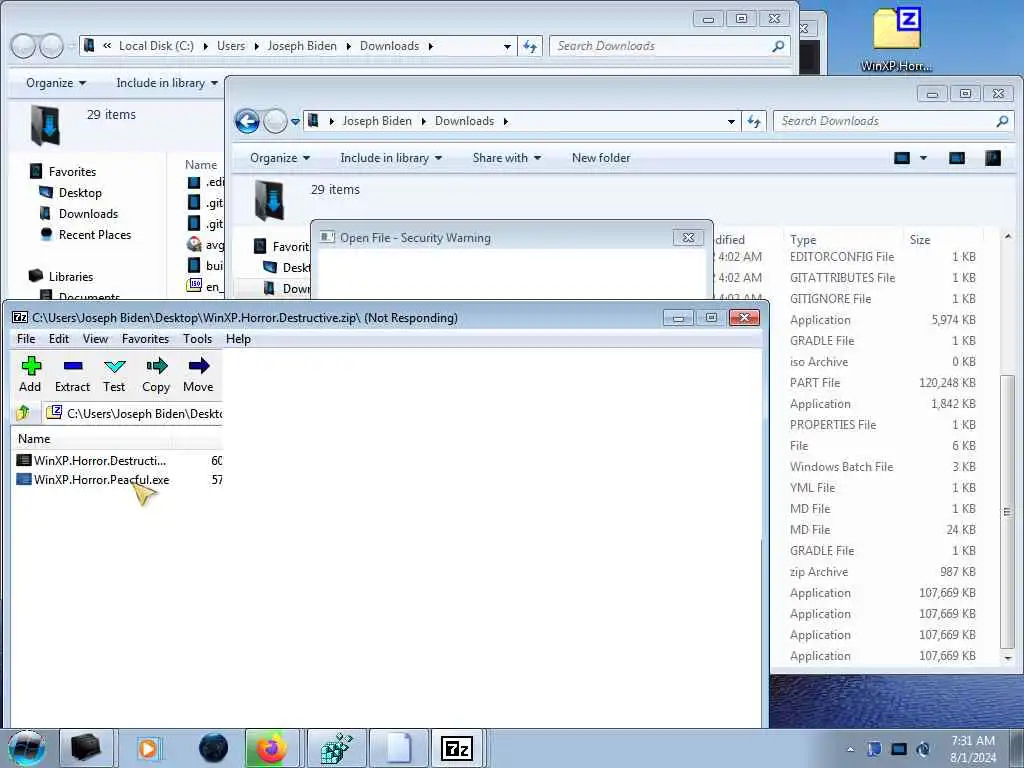Click the New folder button
1024x768 pixels.
(x=601, y=158)
